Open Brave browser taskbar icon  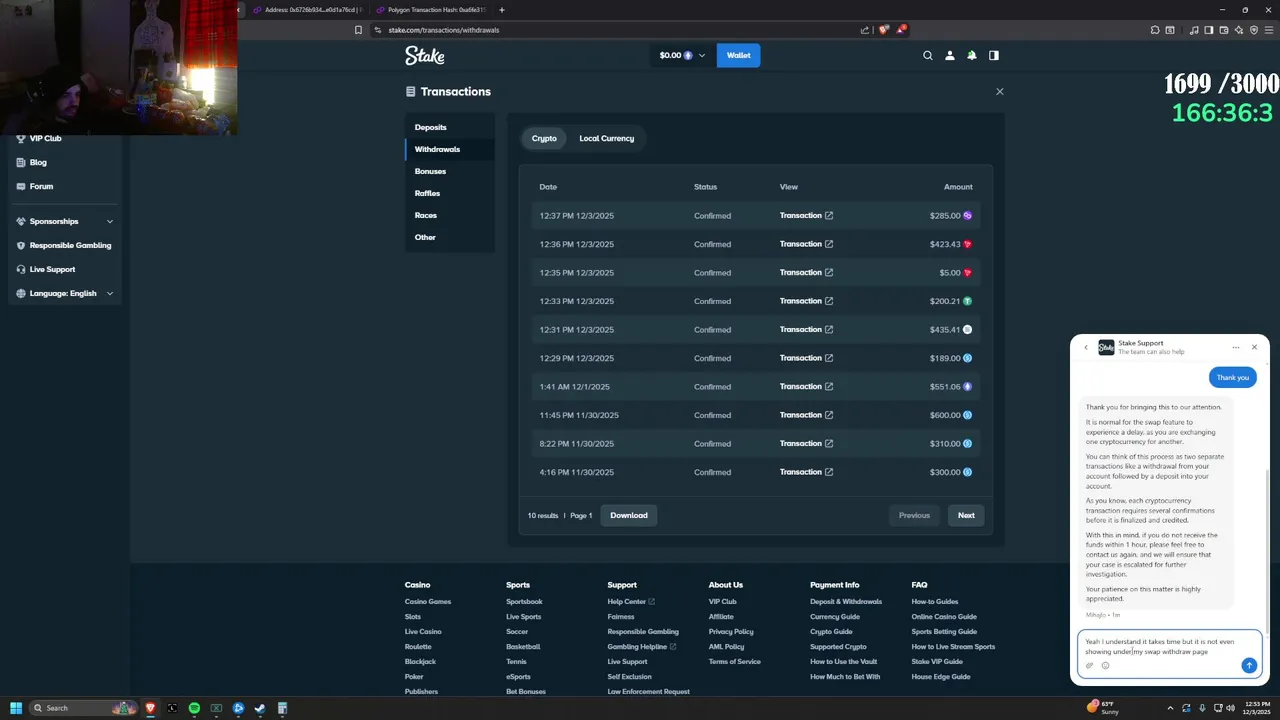point(151,708)
